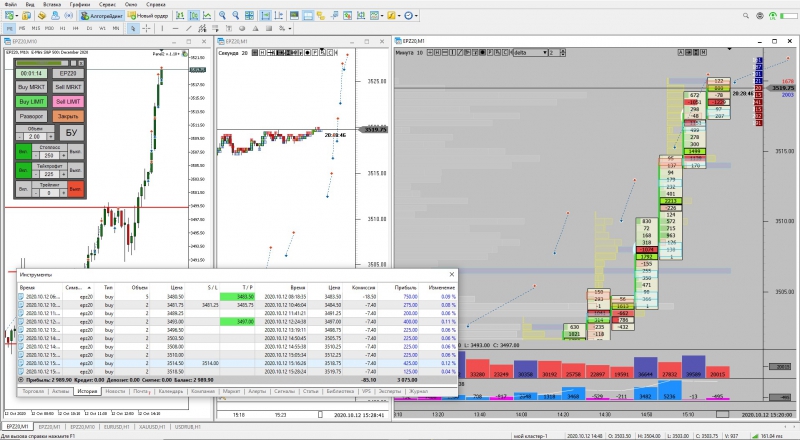Toggle the Алготрейдинг button
Viewport: 800px width, 440px height.
click(102, 16)
